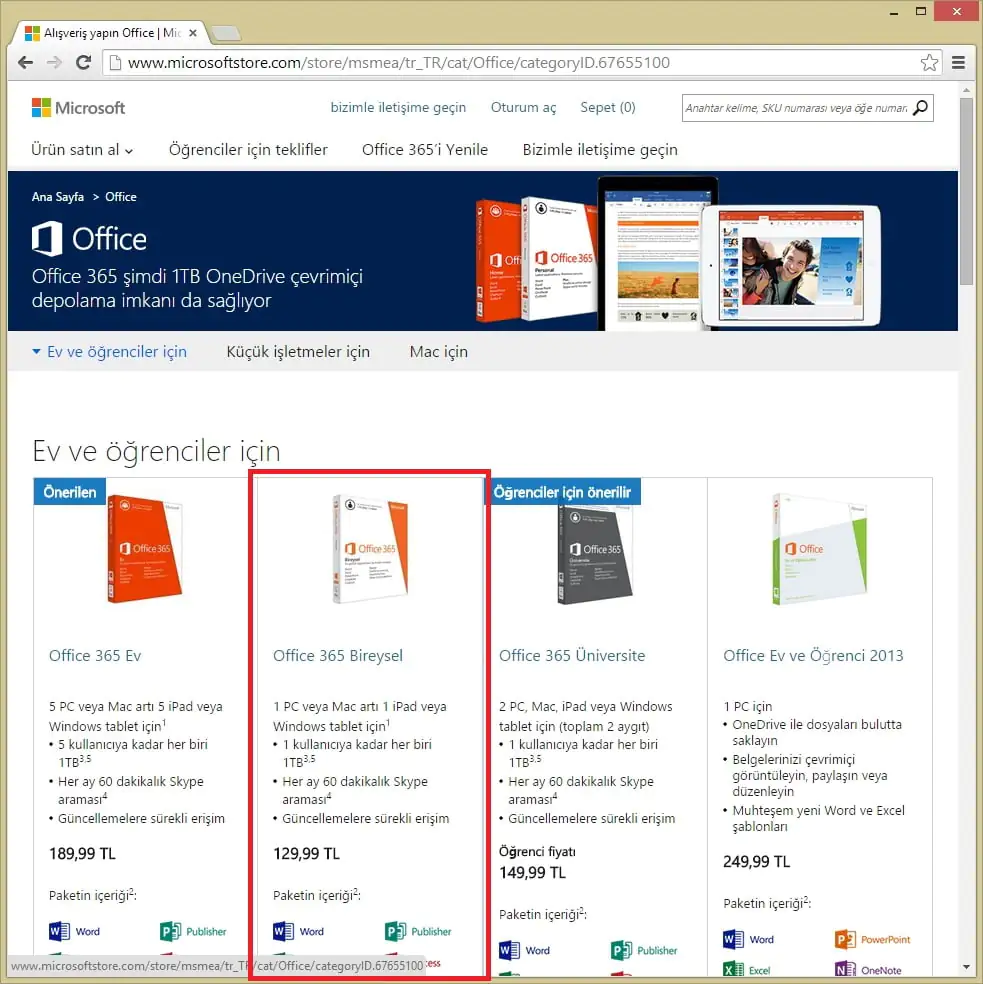Click the browser Forward arrow
This screenshot has width=983, height=984.
(55, 63)
